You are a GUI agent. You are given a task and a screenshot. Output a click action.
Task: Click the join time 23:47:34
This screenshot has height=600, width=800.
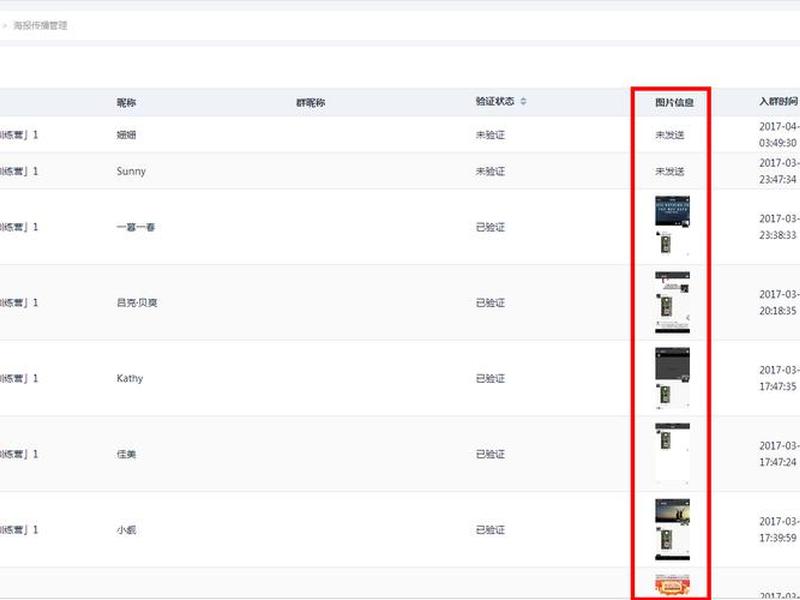coord(778,179)
